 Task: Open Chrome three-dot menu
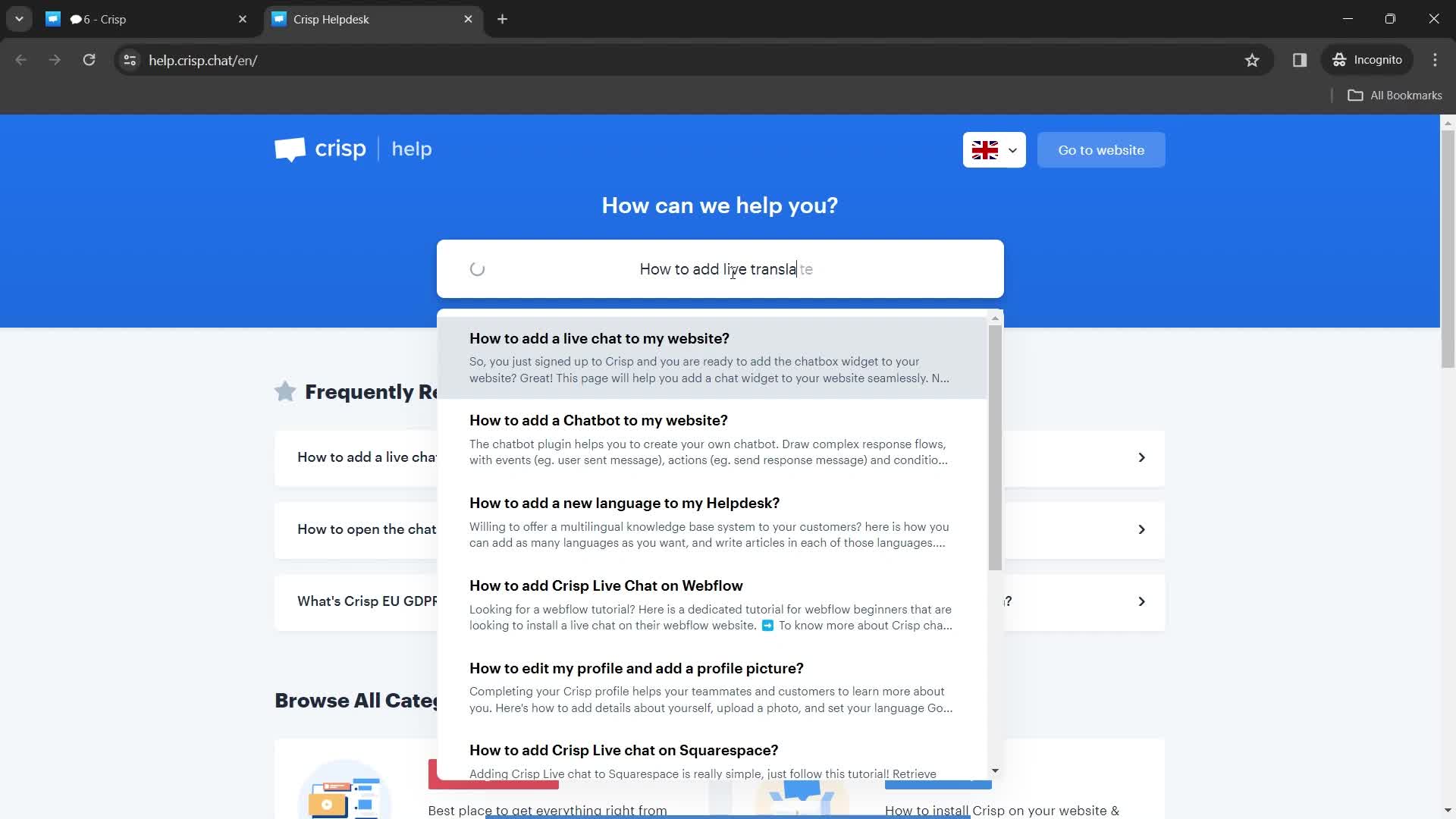(1435, 60)
